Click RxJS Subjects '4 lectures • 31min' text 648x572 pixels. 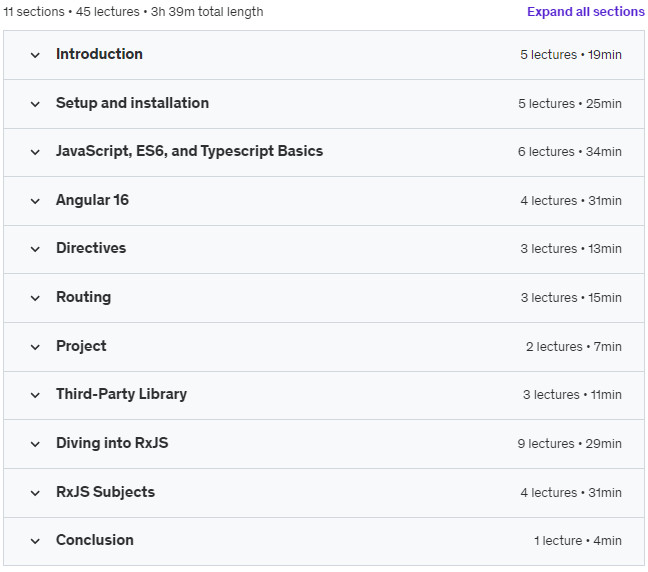(x=571, y=493)
